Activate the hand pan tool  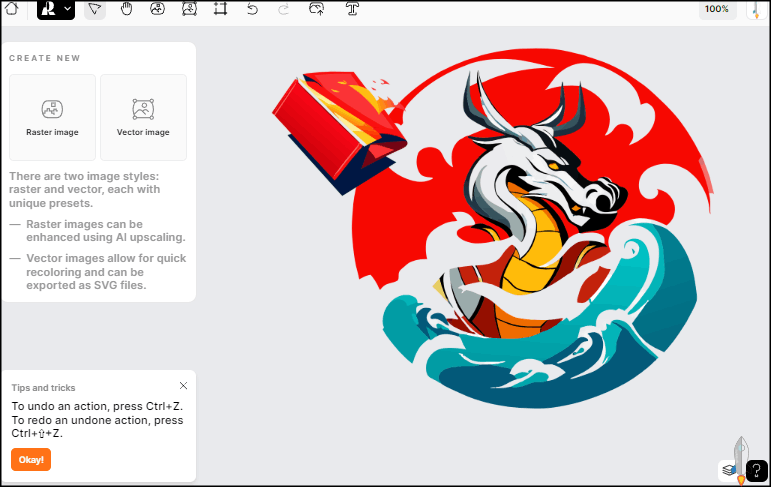(126, 9)
